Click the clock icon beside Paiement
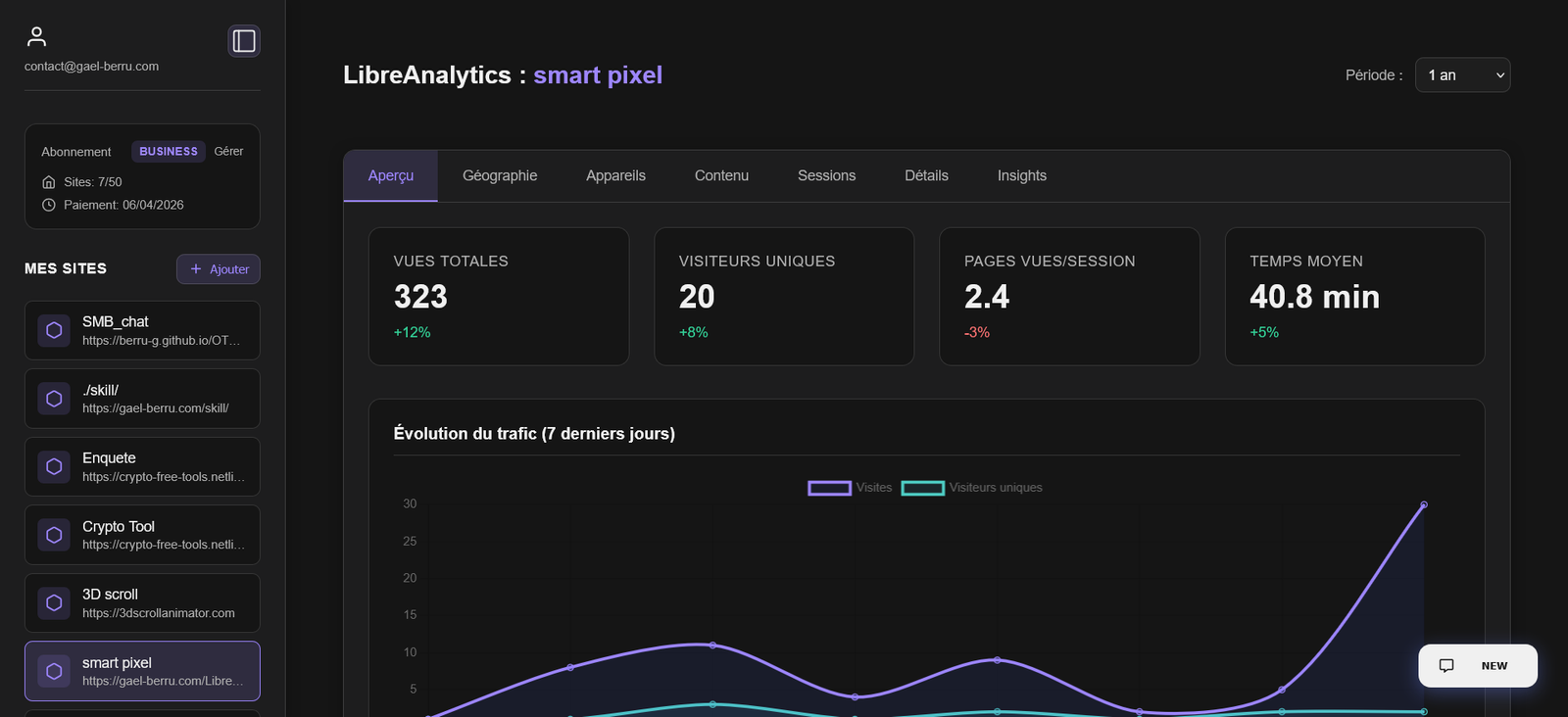 [49, 205]
